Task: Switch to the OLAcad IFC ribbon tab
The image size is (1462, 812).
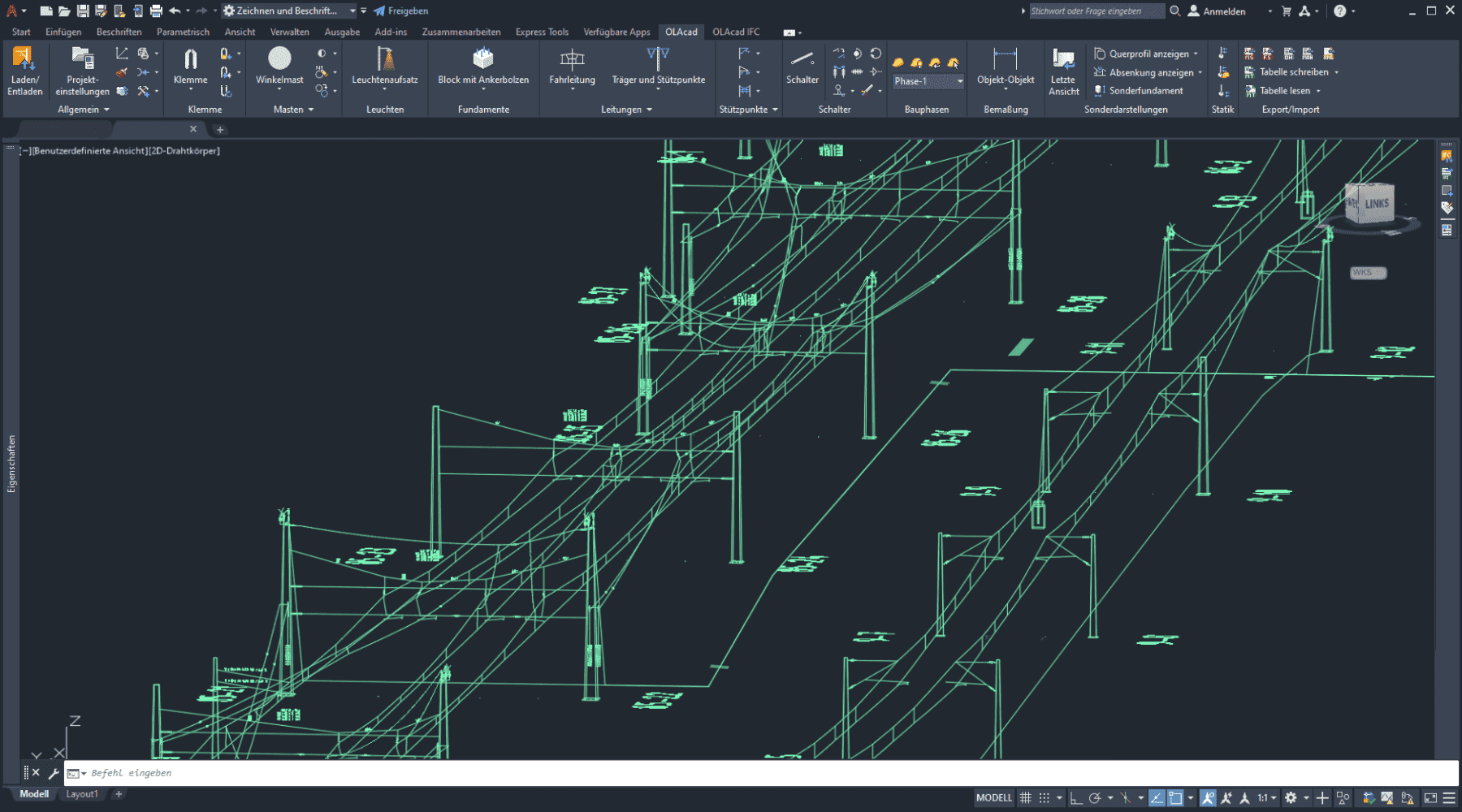Action: pyautogui.click(x=736, y=32)
